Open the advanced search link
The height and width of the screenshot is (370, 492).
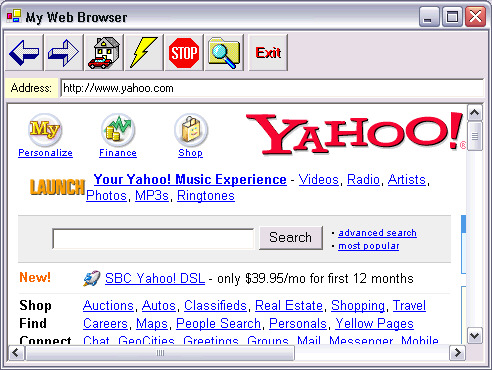[x=377, y=233]
